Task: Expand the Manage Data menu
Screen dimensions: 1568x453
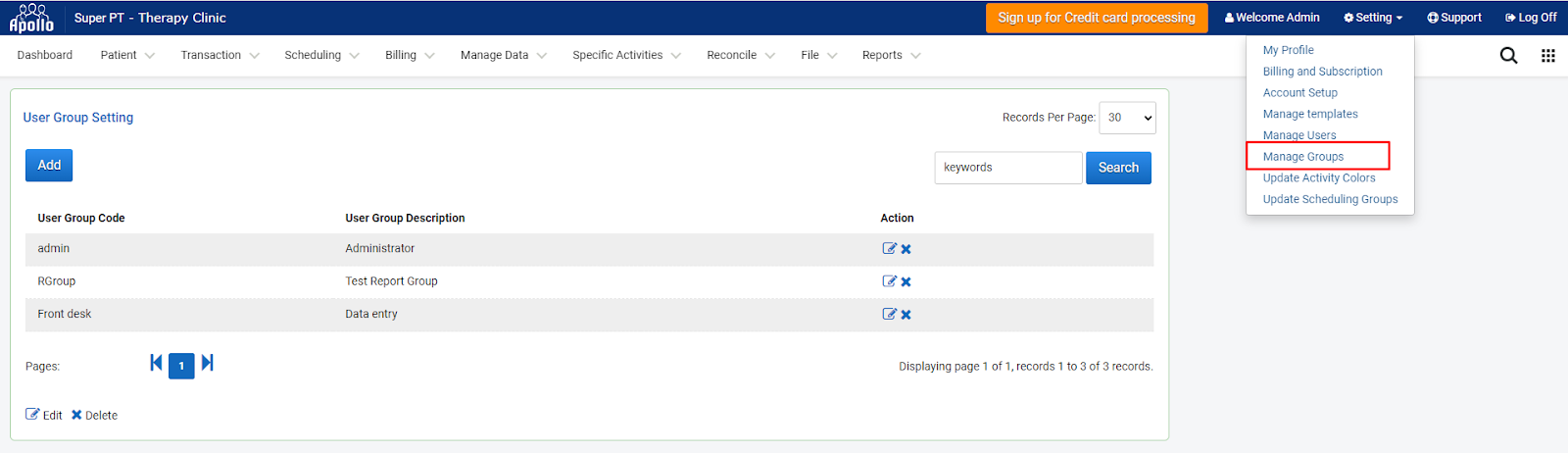Action: (504, 56)
